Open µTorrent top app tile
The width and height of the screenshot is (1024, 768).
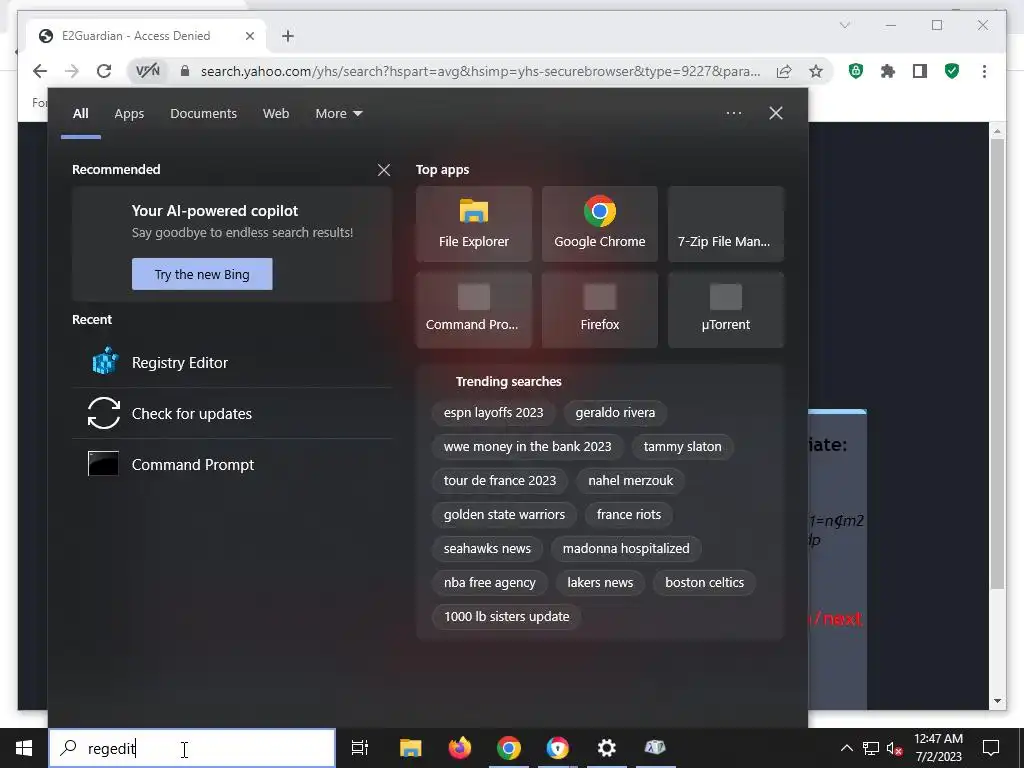[x=726, y=310]
